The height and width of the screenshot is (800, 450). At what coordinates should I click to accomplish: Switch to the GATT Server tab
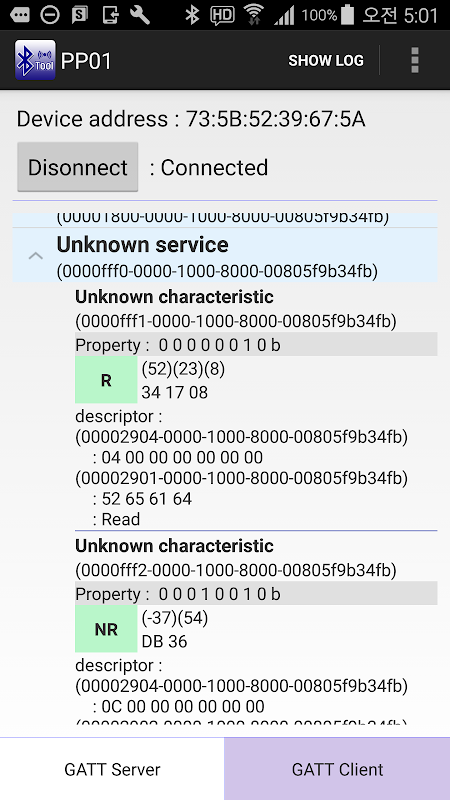click(x=112, y=769)
